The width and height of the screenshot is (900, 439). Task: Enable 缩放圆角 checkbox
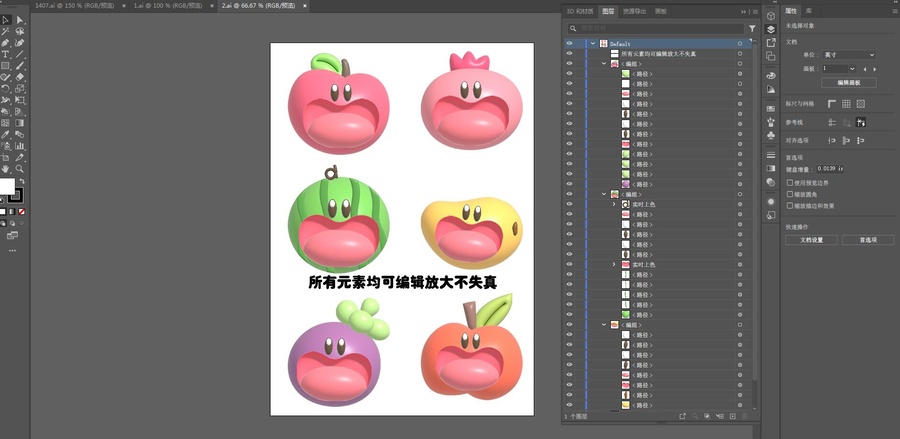[x=790, y=194]
